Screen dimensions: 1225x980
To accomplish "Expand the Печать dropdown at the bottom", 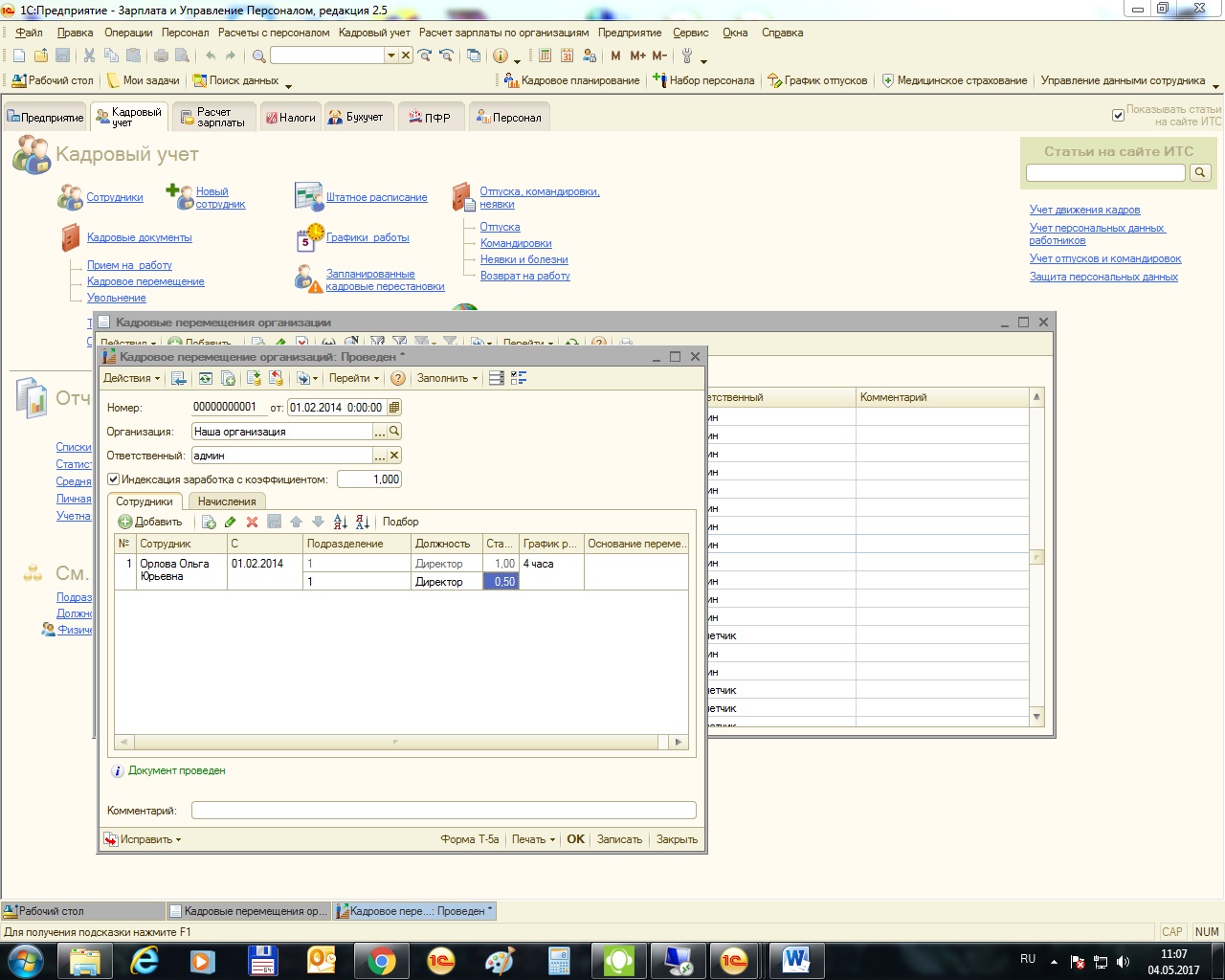I will 533,839.
